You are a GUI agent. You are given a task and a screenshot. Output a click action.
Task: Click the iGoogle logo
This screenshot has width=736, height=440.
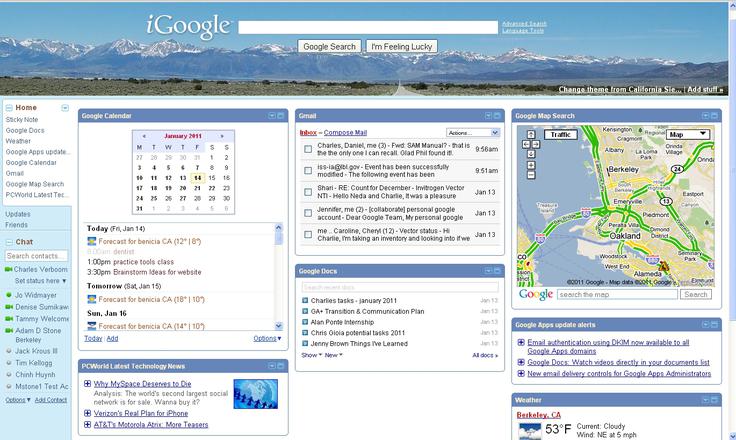(189, 26)
